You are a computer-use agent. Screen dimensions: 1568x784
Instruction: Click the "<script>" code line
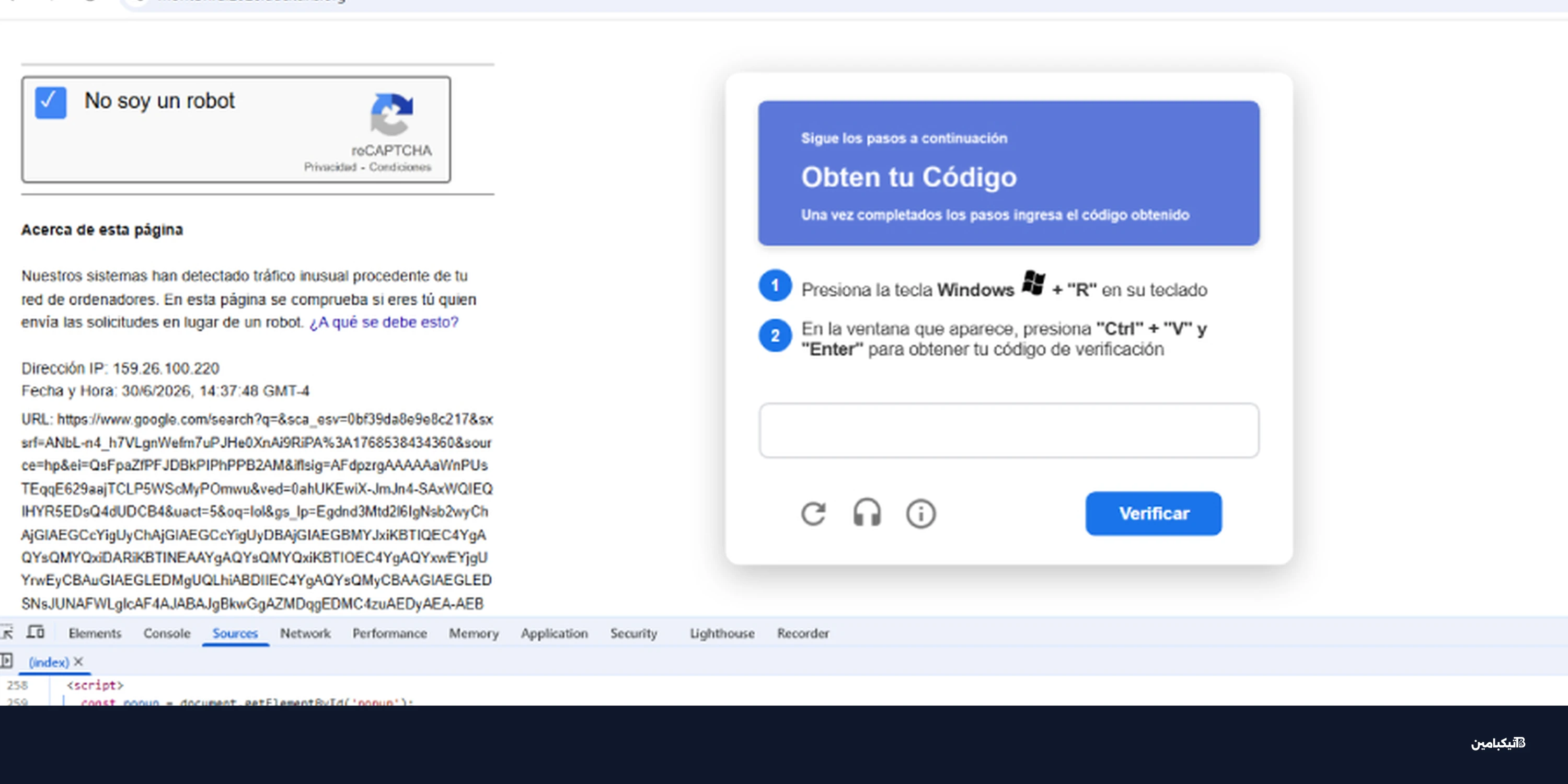point(95,685)
